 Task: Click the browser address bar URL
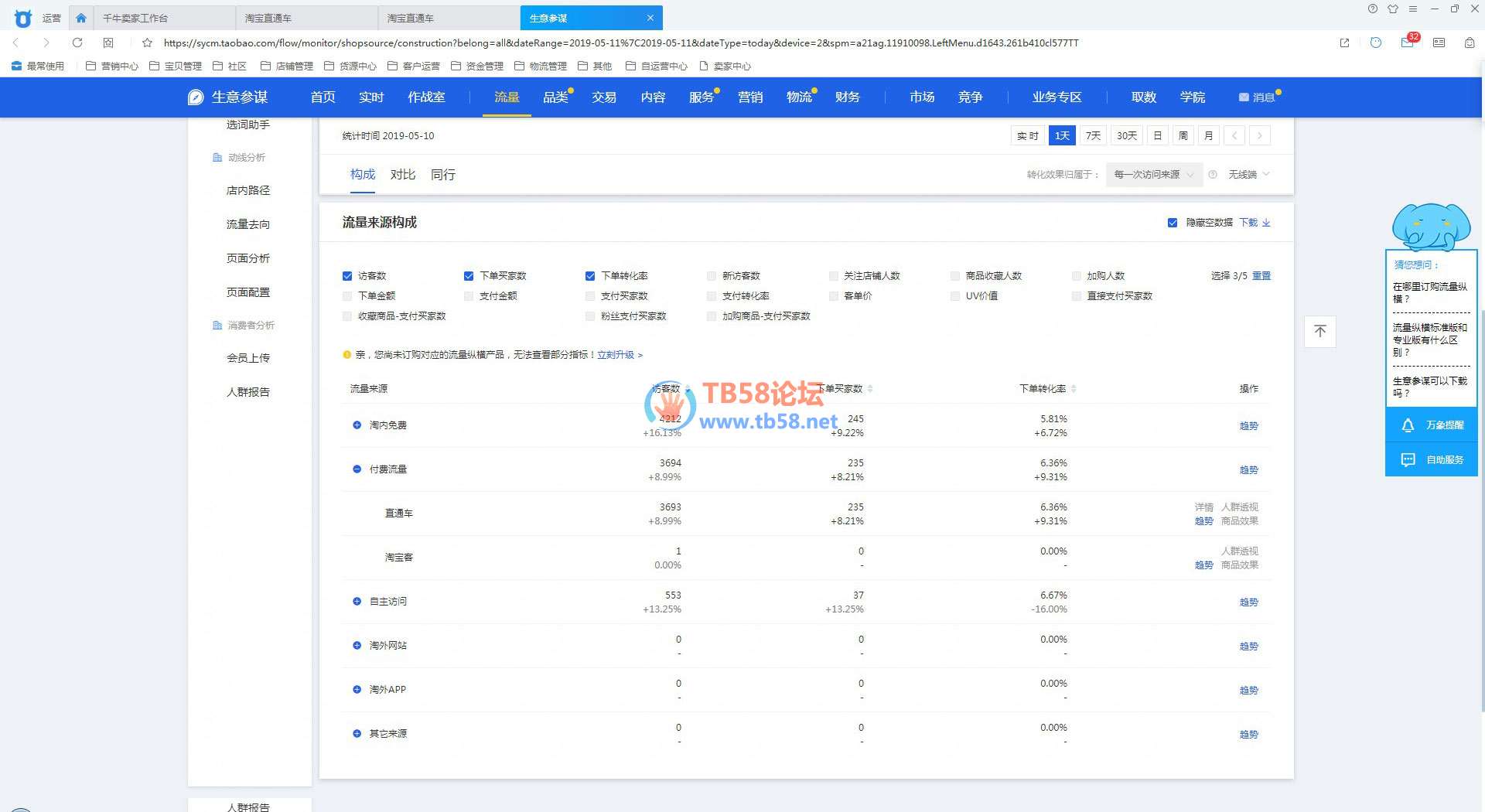(621, 43)
